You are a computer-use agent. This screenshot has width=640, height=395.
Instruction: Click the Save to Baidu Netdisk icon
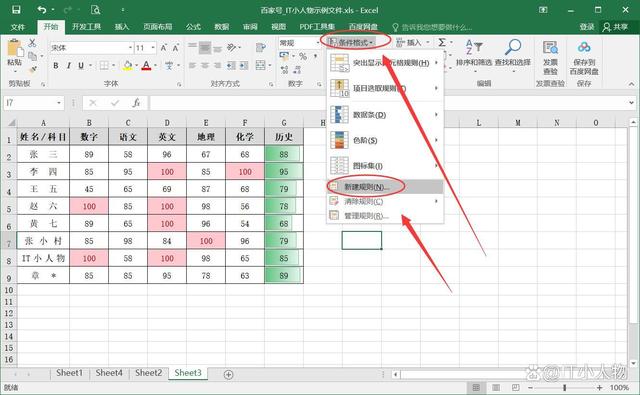click(584, 48)
